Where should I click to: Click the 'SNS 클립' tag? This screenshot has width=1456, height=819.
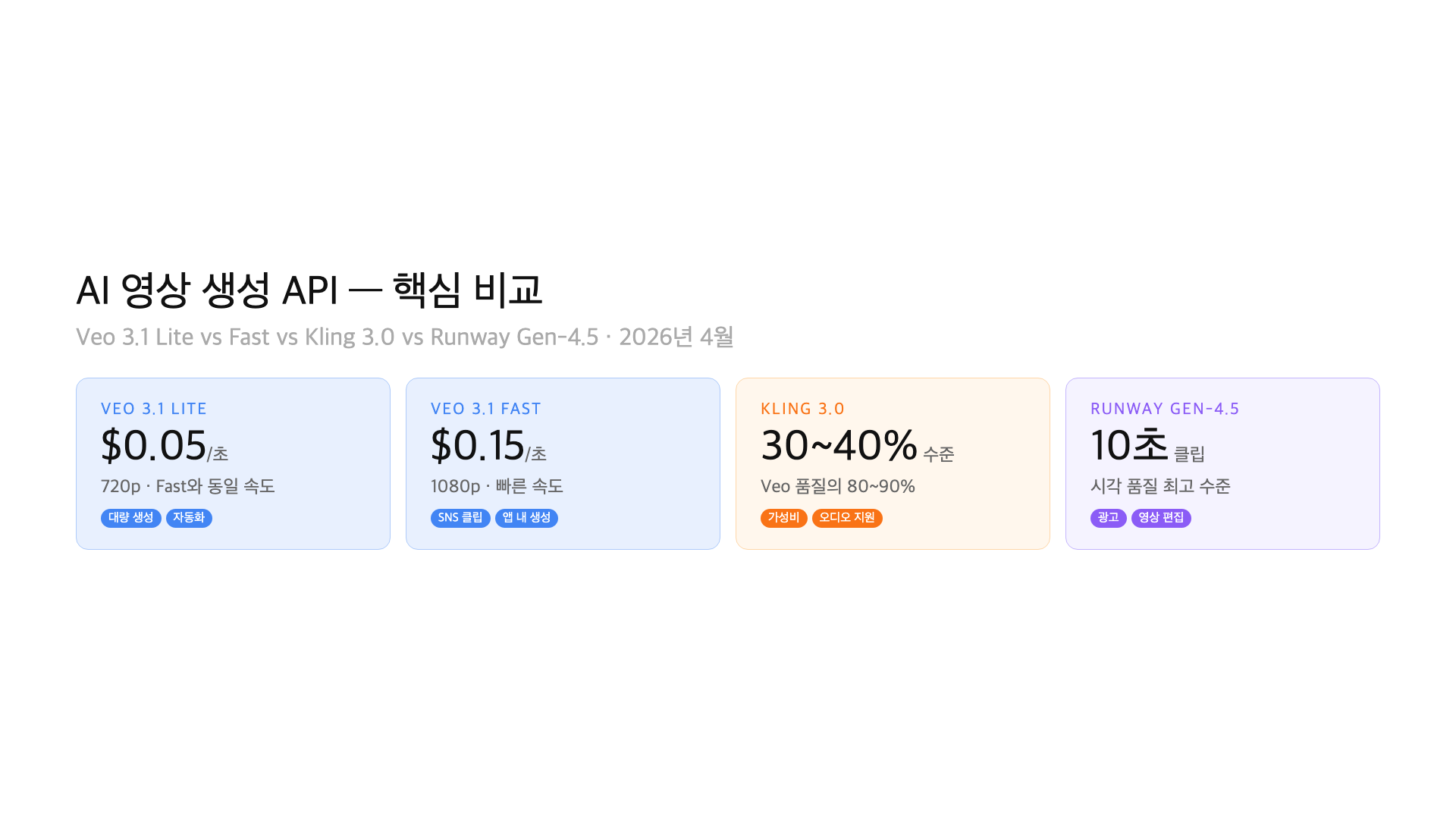[460, 518]
